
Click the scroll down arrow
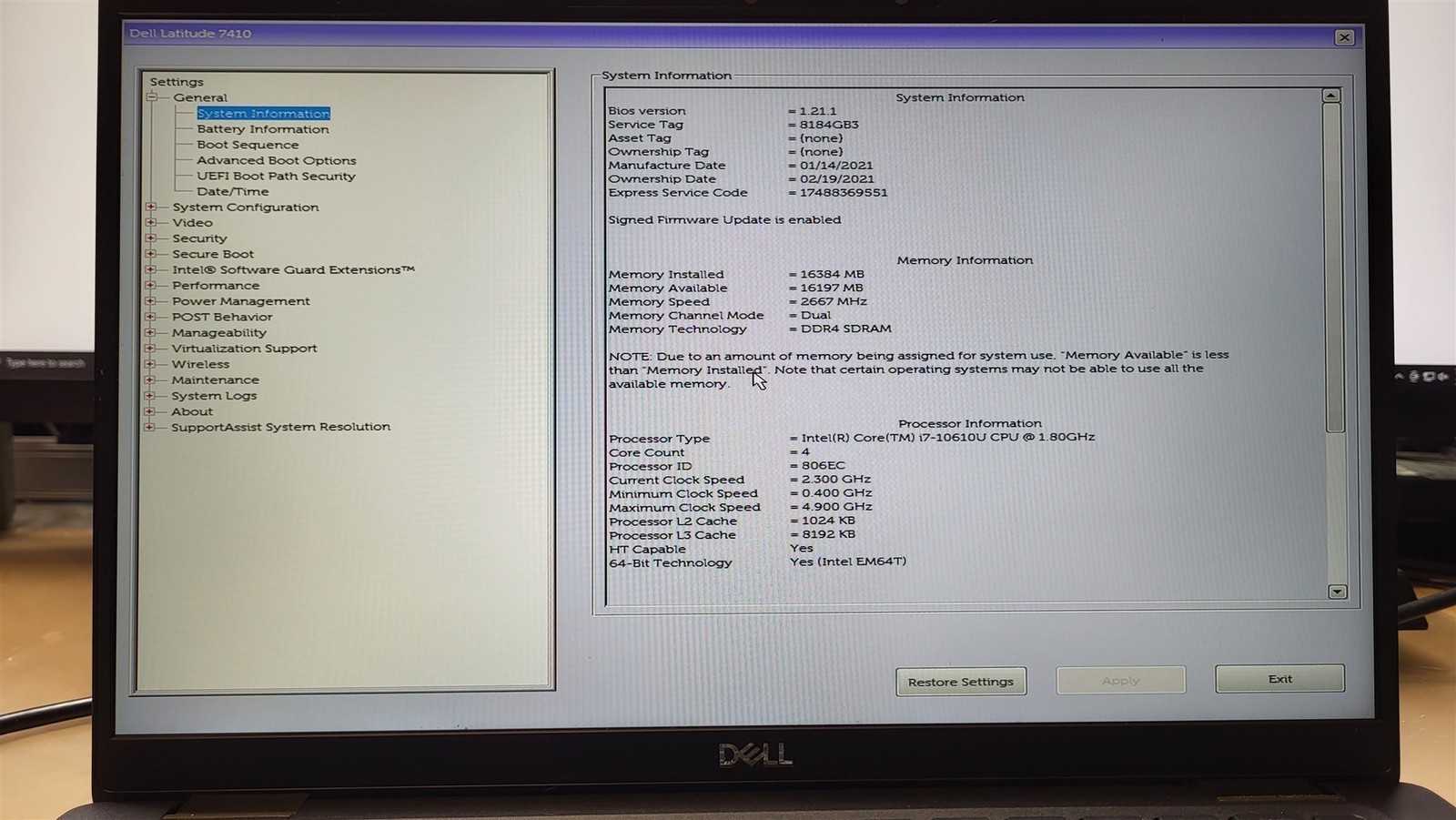coord(1337,592)
